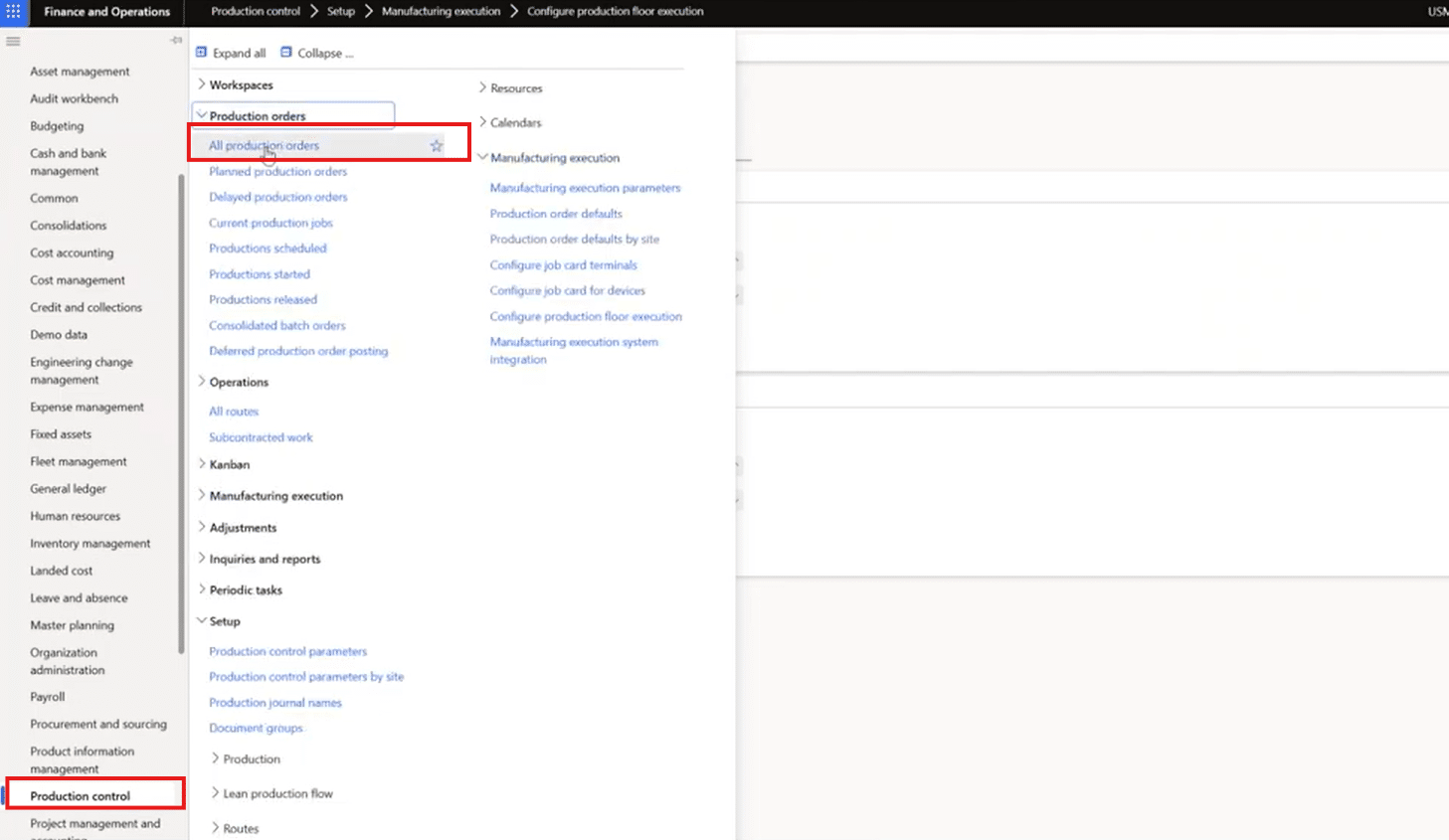Image resolution: width=1449 pixels, height=840 pixels.
Task: Click the hamburger navigation menu icon
Action: tap(13, 42)
